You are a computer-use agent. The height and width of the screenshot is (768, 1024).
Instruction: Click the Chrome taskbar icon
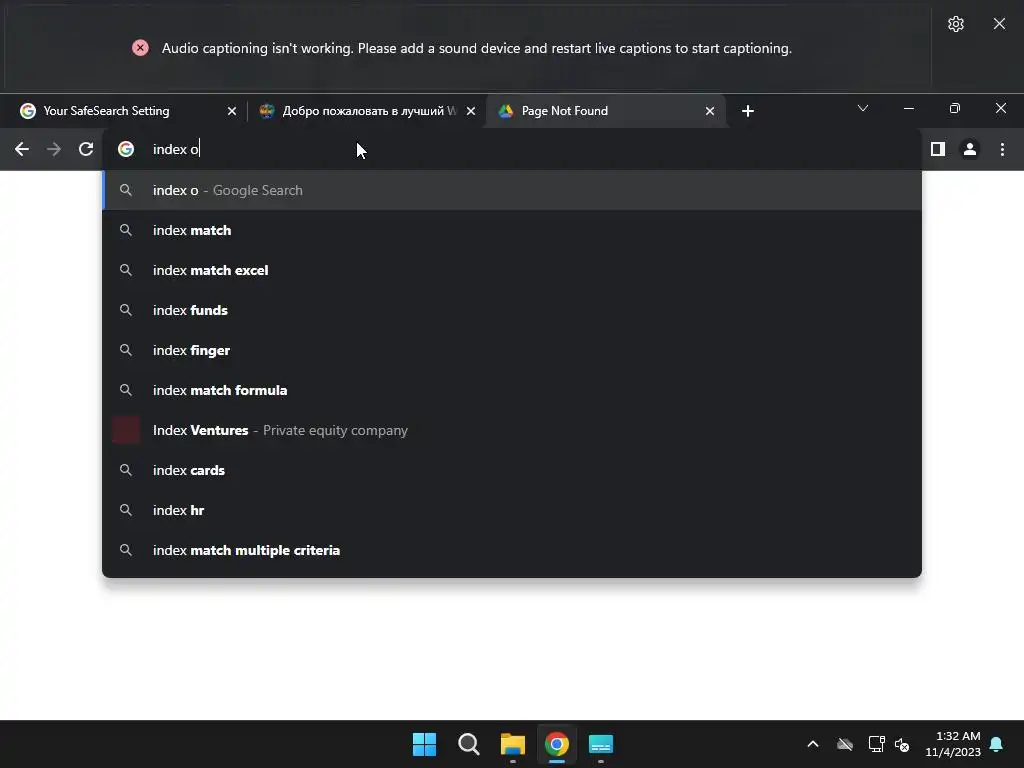click(x=556, y=744)
